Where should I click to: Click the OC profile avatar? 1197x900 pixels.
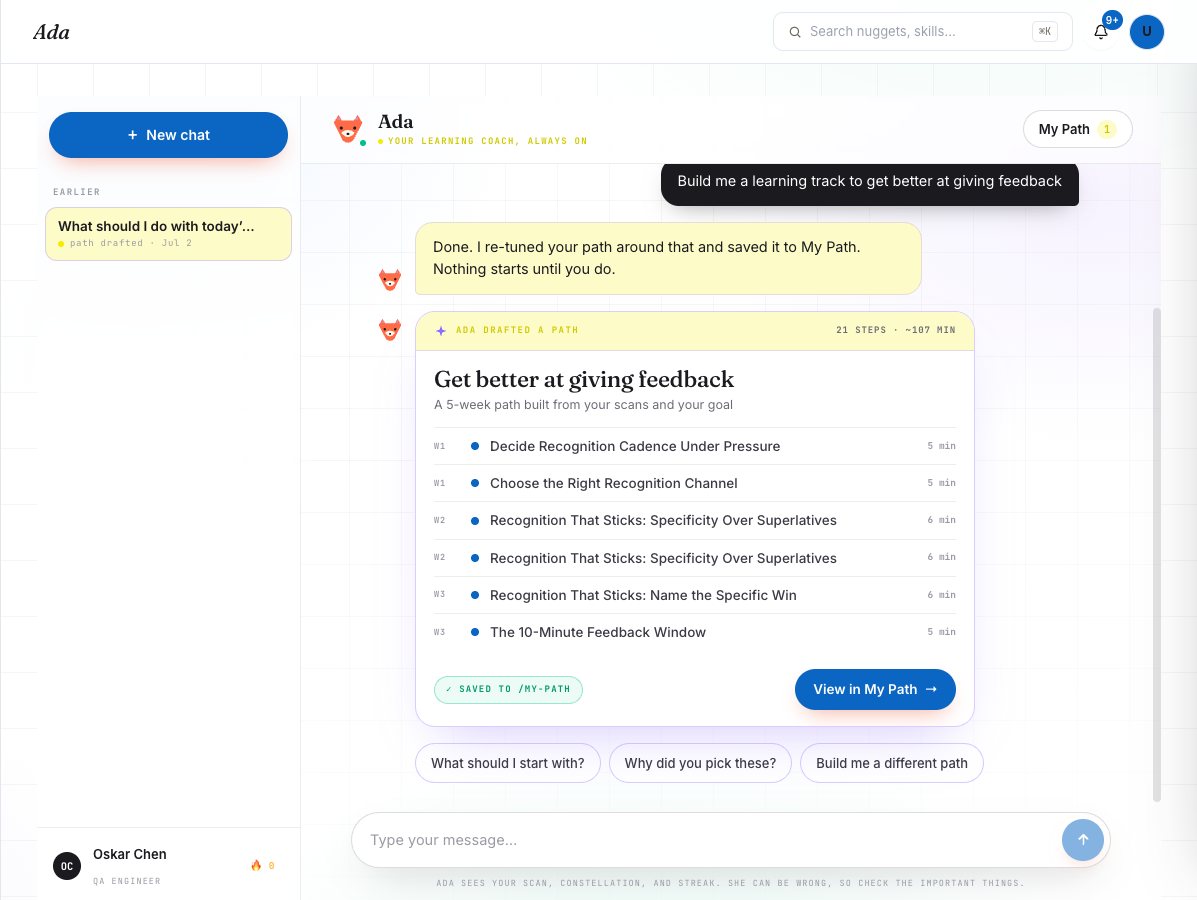point(67,866)
